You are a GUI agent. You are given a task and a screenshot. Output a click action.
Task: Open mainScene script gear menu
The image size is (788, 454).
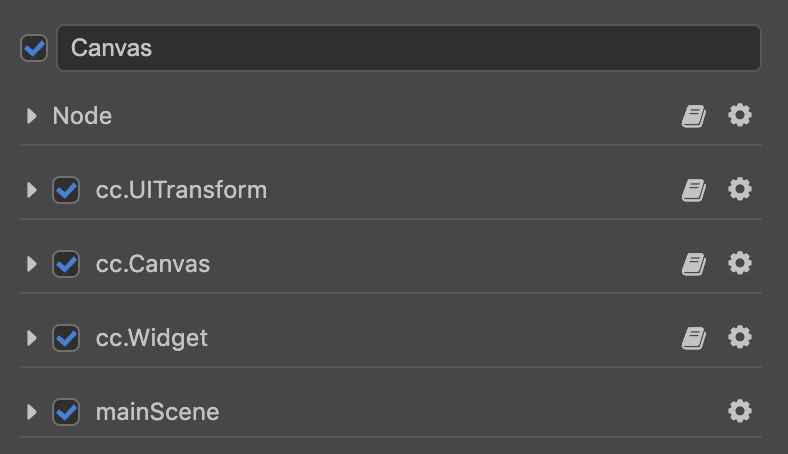click(x=740, y=411)
